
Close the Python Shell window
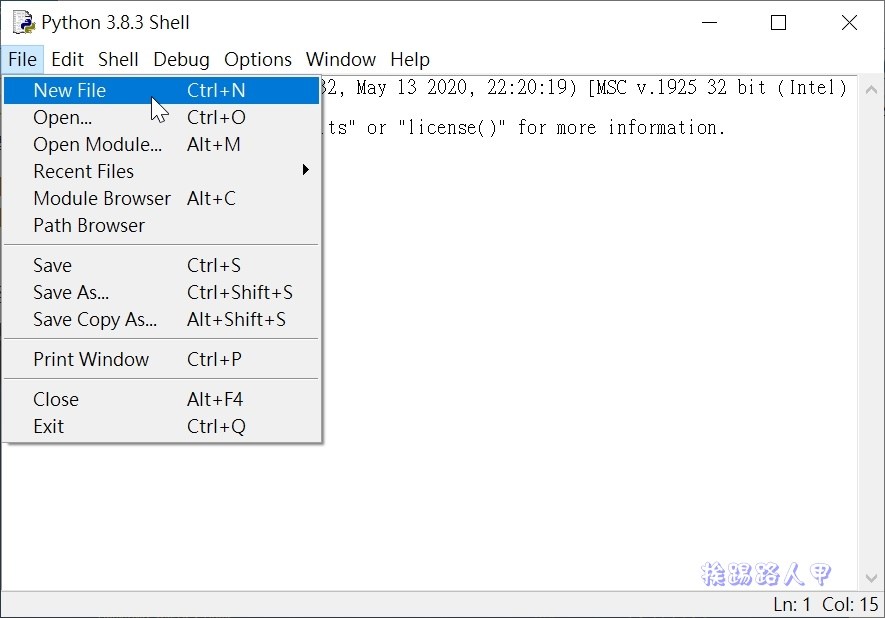pos(849,23)
